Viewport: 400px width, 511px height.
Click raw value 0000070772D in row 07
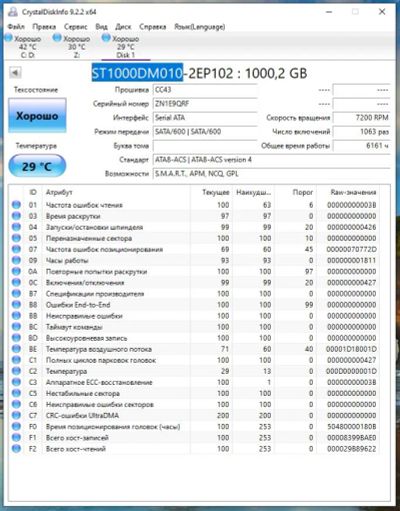pos(351,249)
